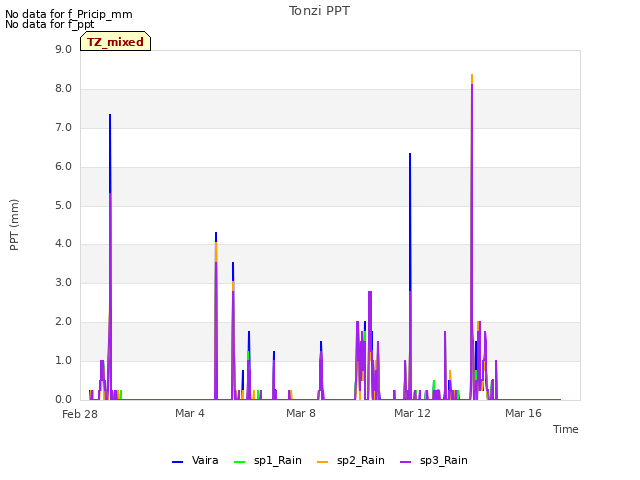Select the Tonzi PPT chart title
This screenshot has height=480, width=640.
click(319, 11)
